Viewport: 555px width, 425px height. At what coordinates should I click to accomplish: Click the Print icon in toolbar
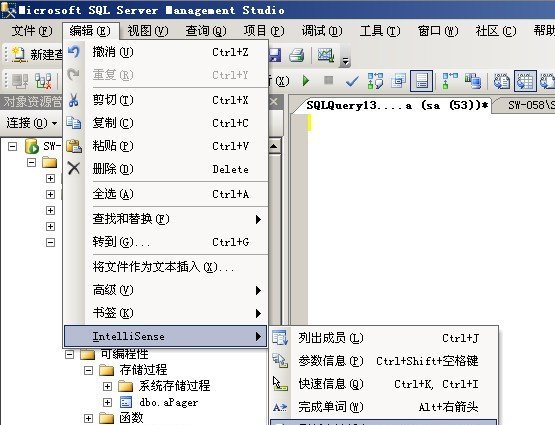297,55
